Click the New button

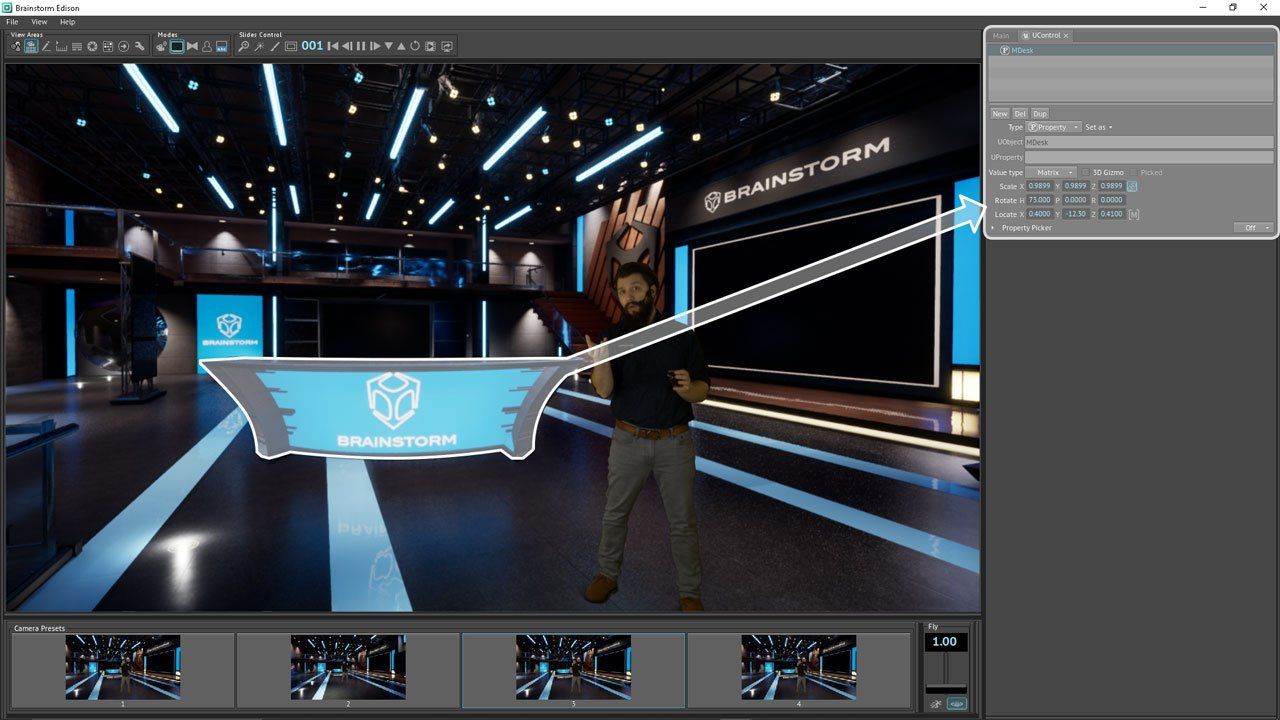999,114
